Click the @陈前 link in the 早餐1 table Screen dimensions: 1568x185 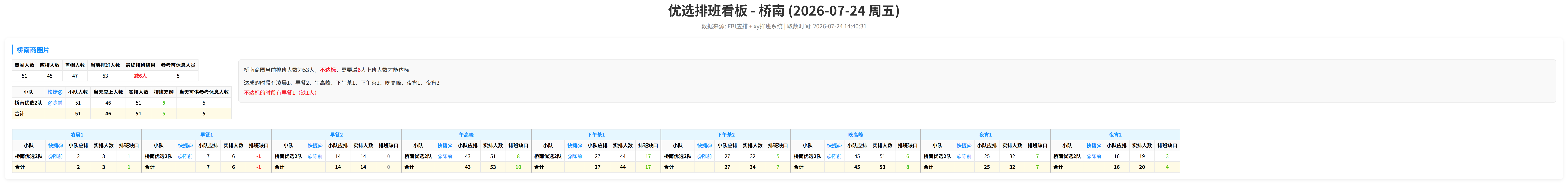[185, 156]
